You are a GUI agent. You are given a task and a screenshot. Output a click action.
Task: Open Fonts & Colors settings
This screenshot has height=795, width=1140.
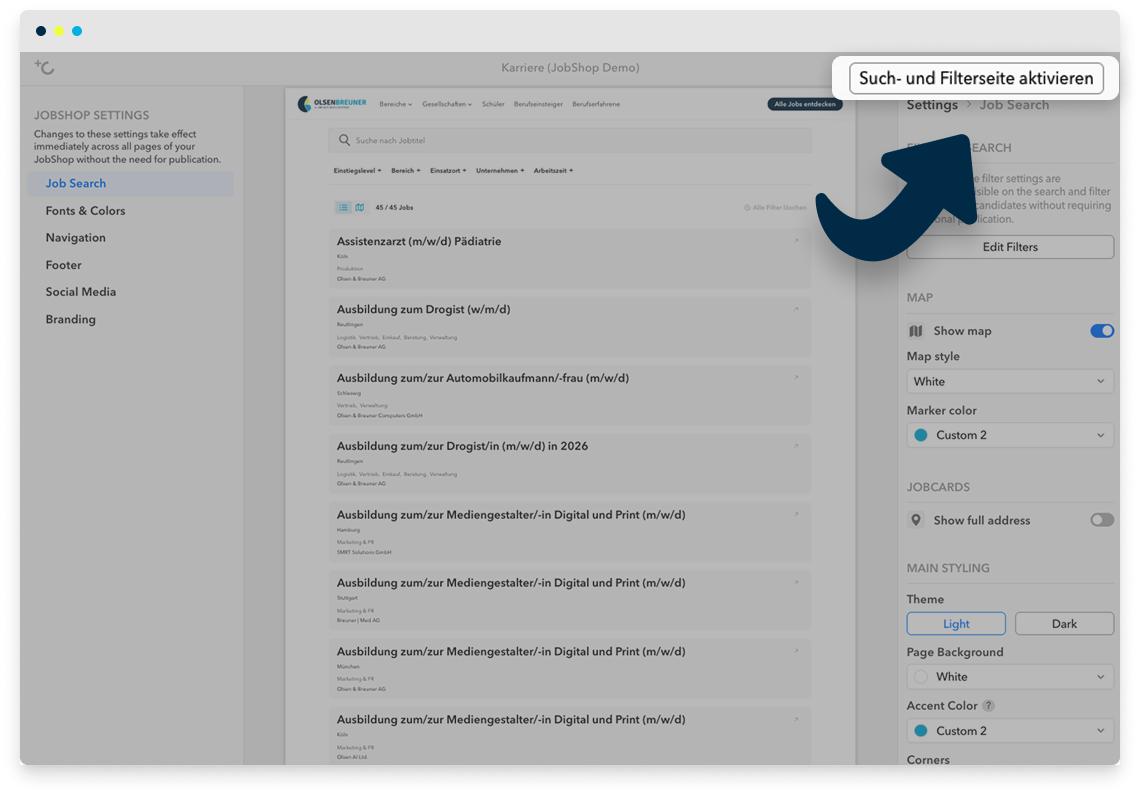85,210
